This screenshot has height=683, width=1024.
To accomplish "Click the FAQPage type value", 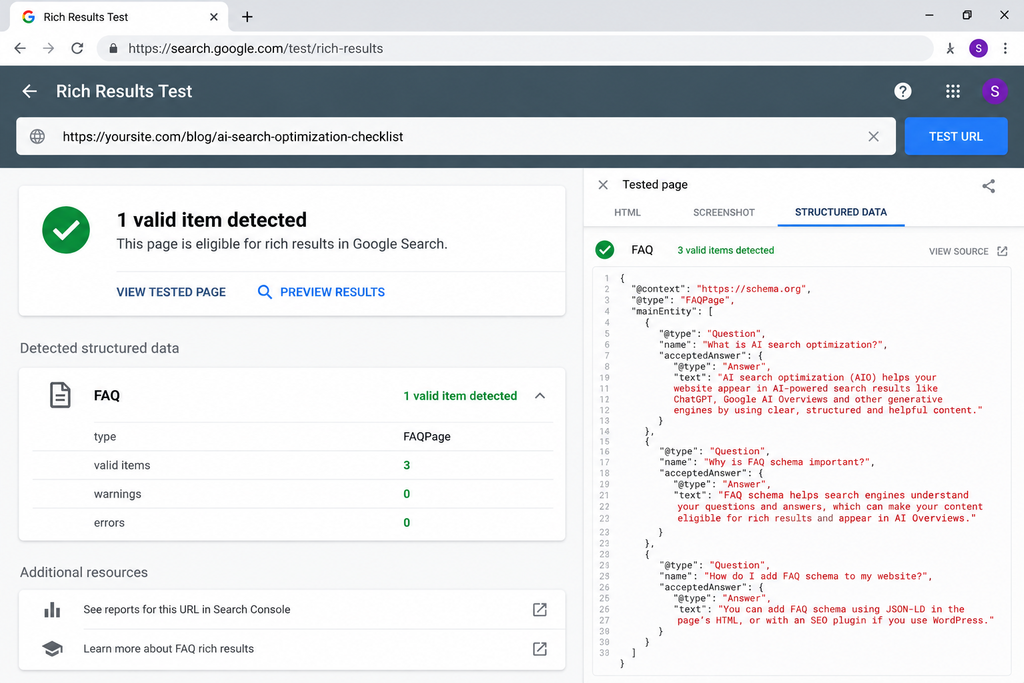I will tap(426, 436).
